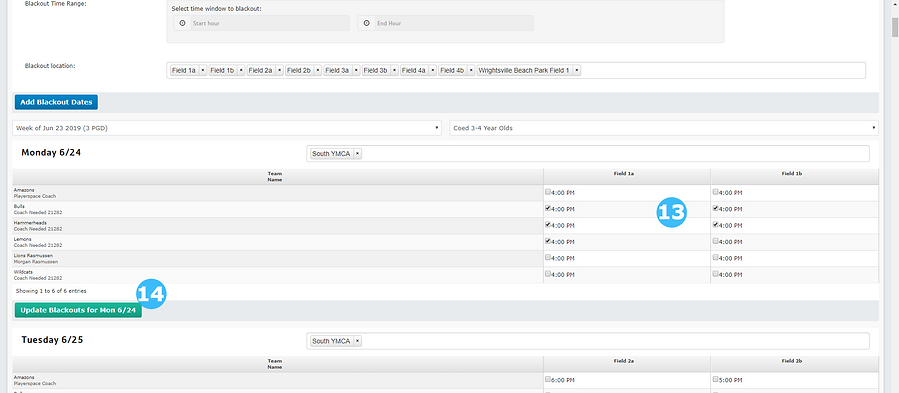Click the clock icon beside End Hour
Screen dimensions: 899x393
tap(366, 24)
